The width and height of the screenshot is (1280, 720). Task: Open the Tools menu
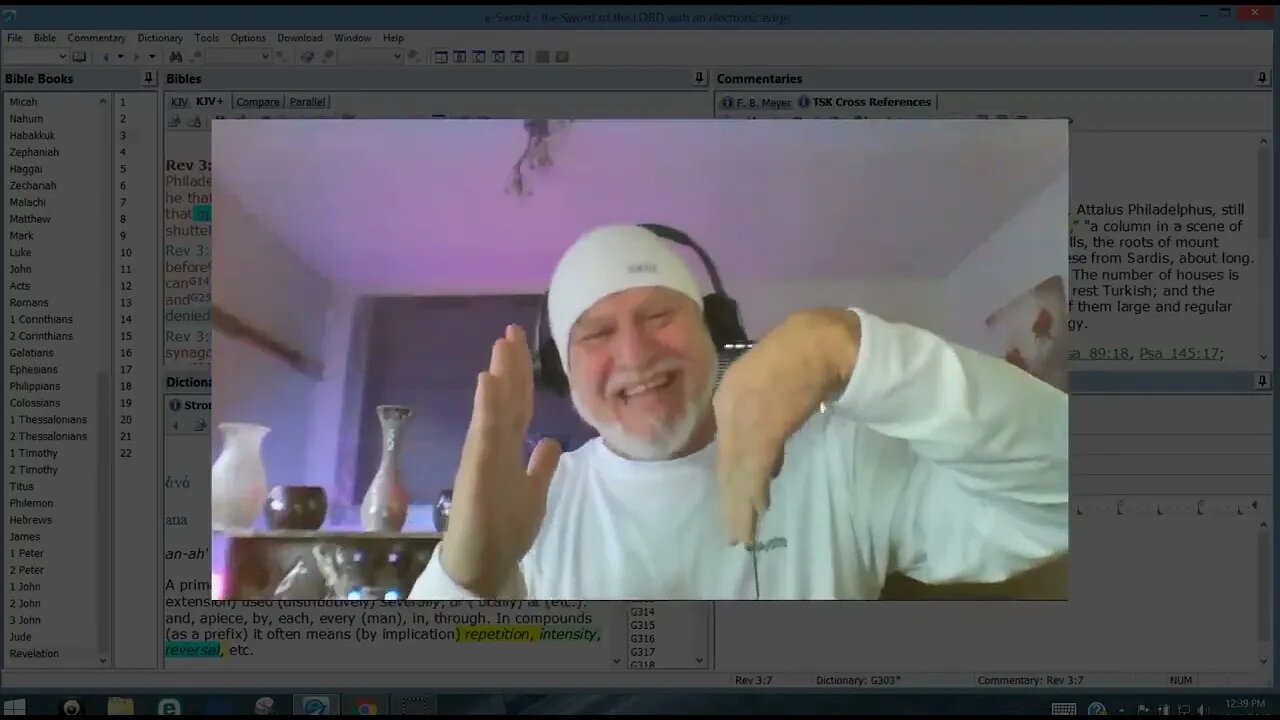207,38
